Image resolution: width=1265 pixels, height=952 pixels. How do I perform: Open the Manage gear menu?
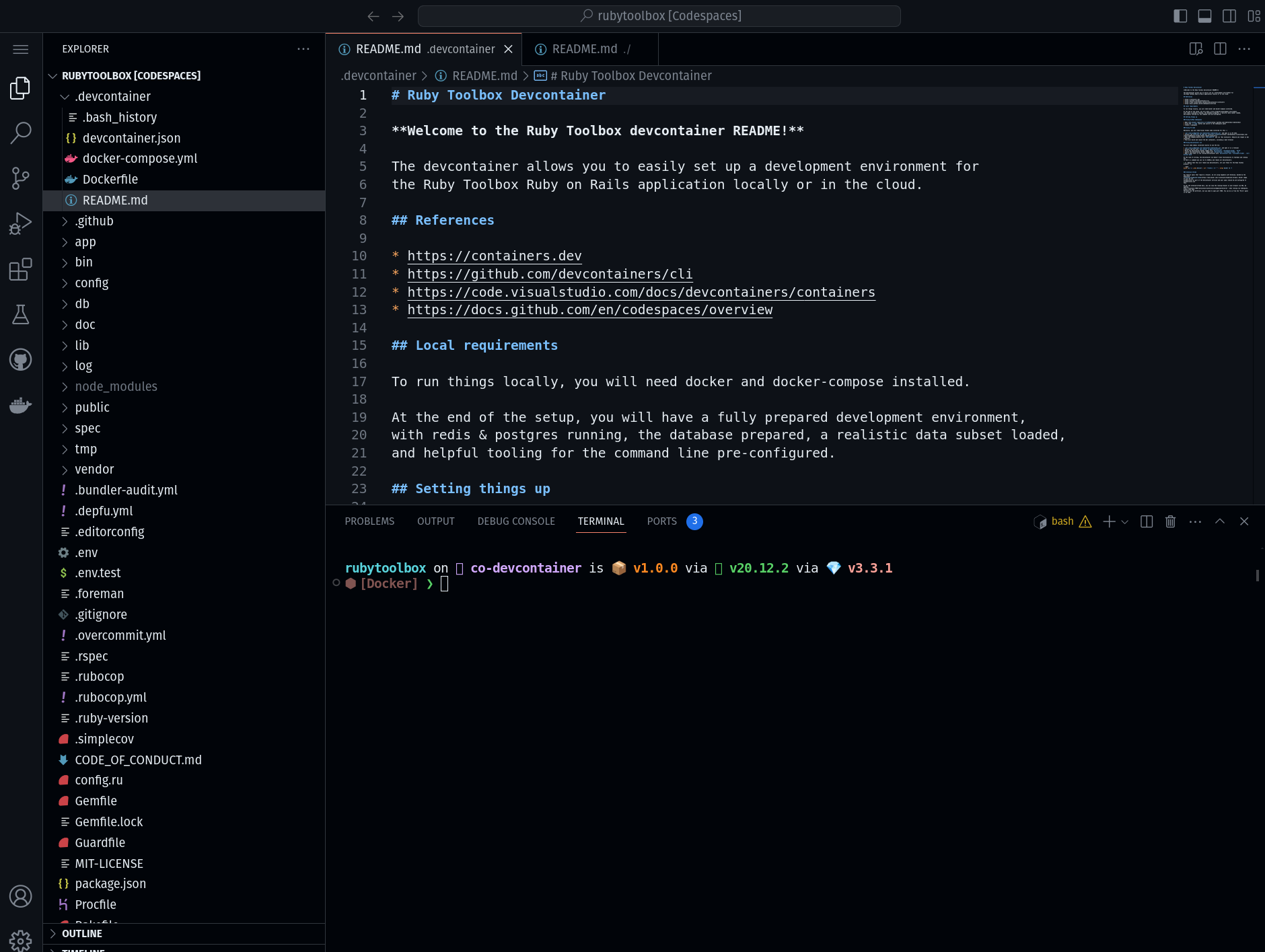pyautogui.click(x=21, y=940)
